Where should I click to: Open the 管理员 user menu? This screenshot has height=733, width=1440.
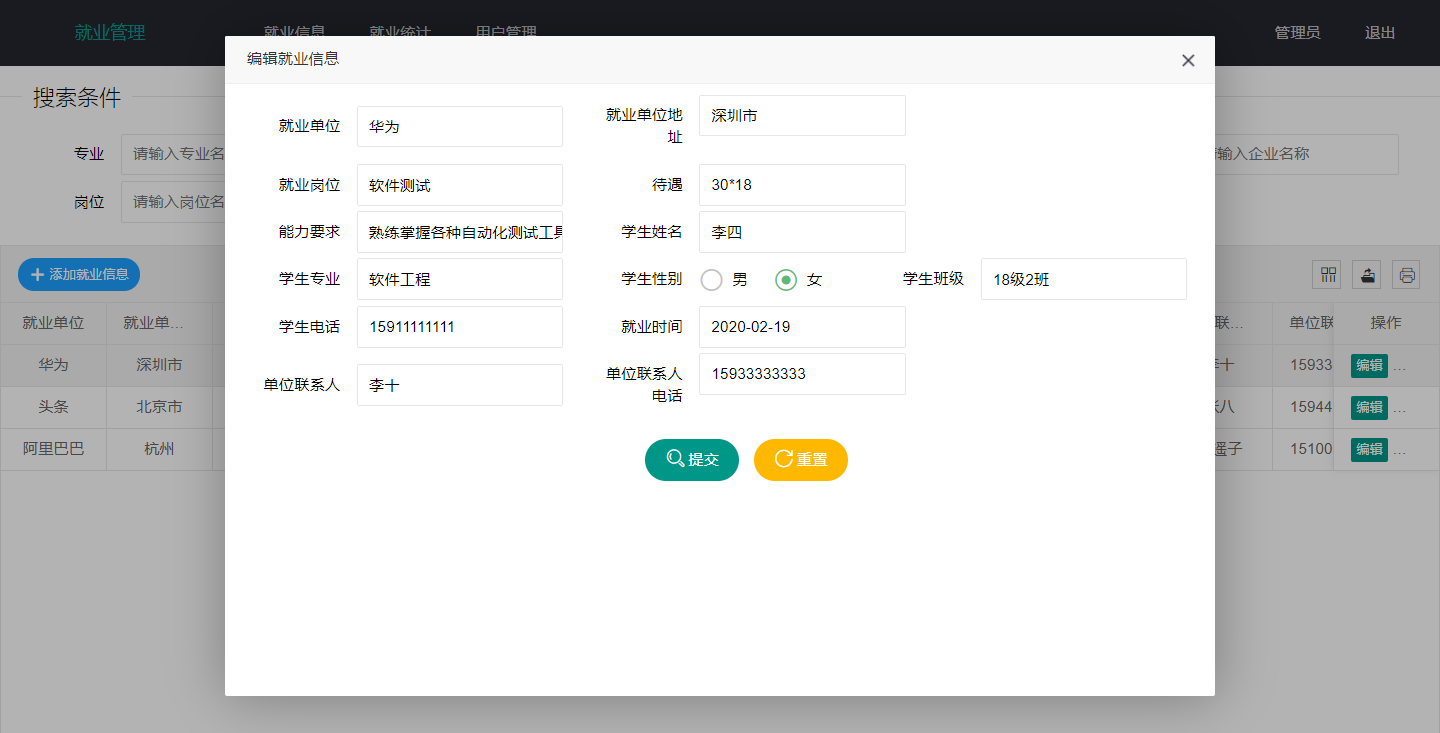pos(1297,33)
